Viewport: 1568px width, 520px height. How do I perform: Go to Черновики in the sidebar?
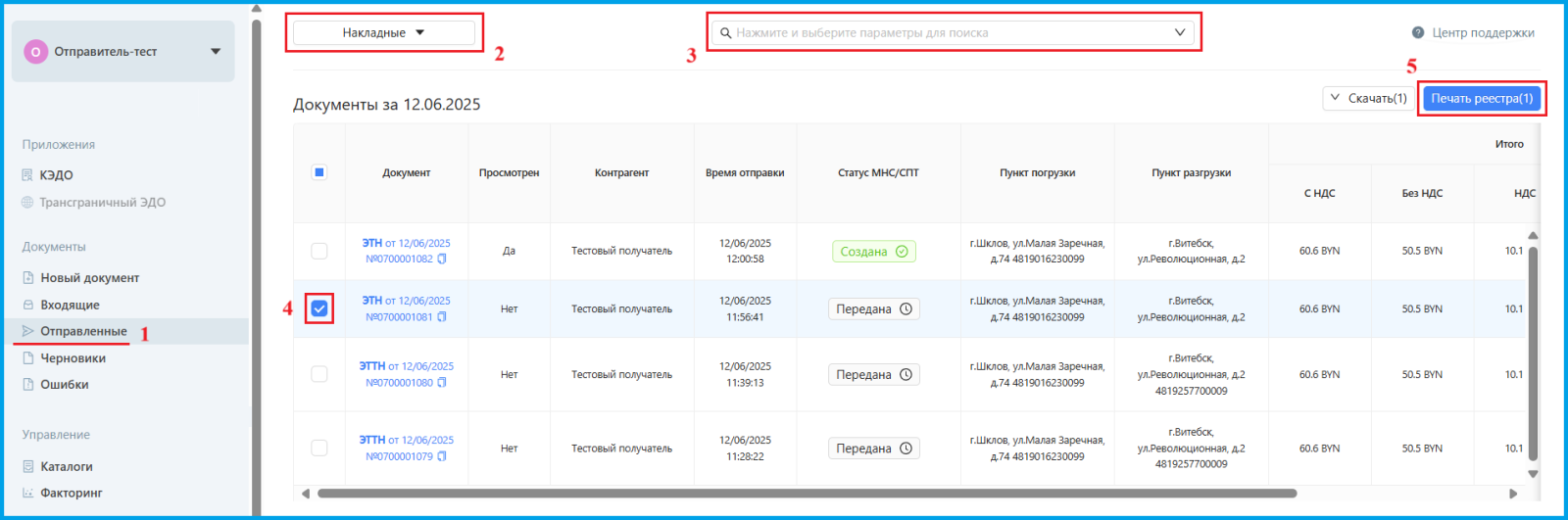click(x=73, y=358)
